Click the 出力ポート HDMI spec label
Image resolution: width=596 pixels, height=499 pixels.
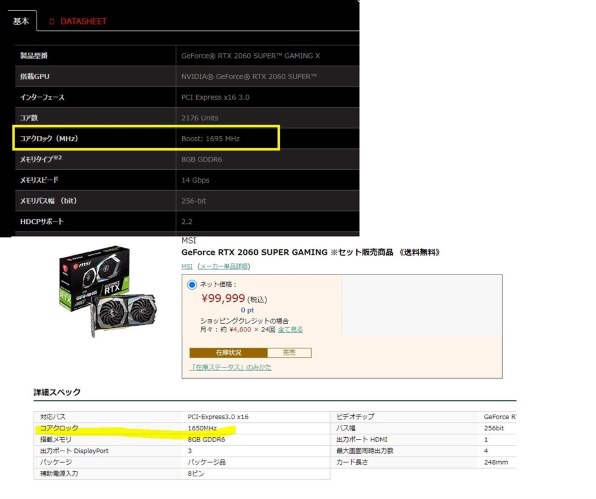coord(361,440)
